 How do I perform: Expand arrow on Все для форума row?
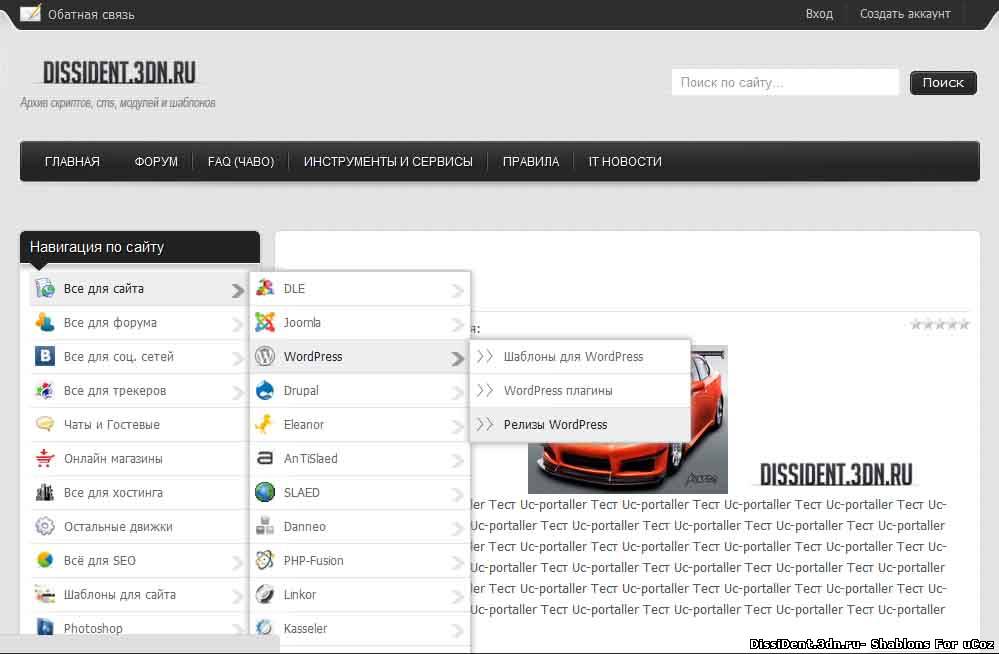click(x=238, y=324)
